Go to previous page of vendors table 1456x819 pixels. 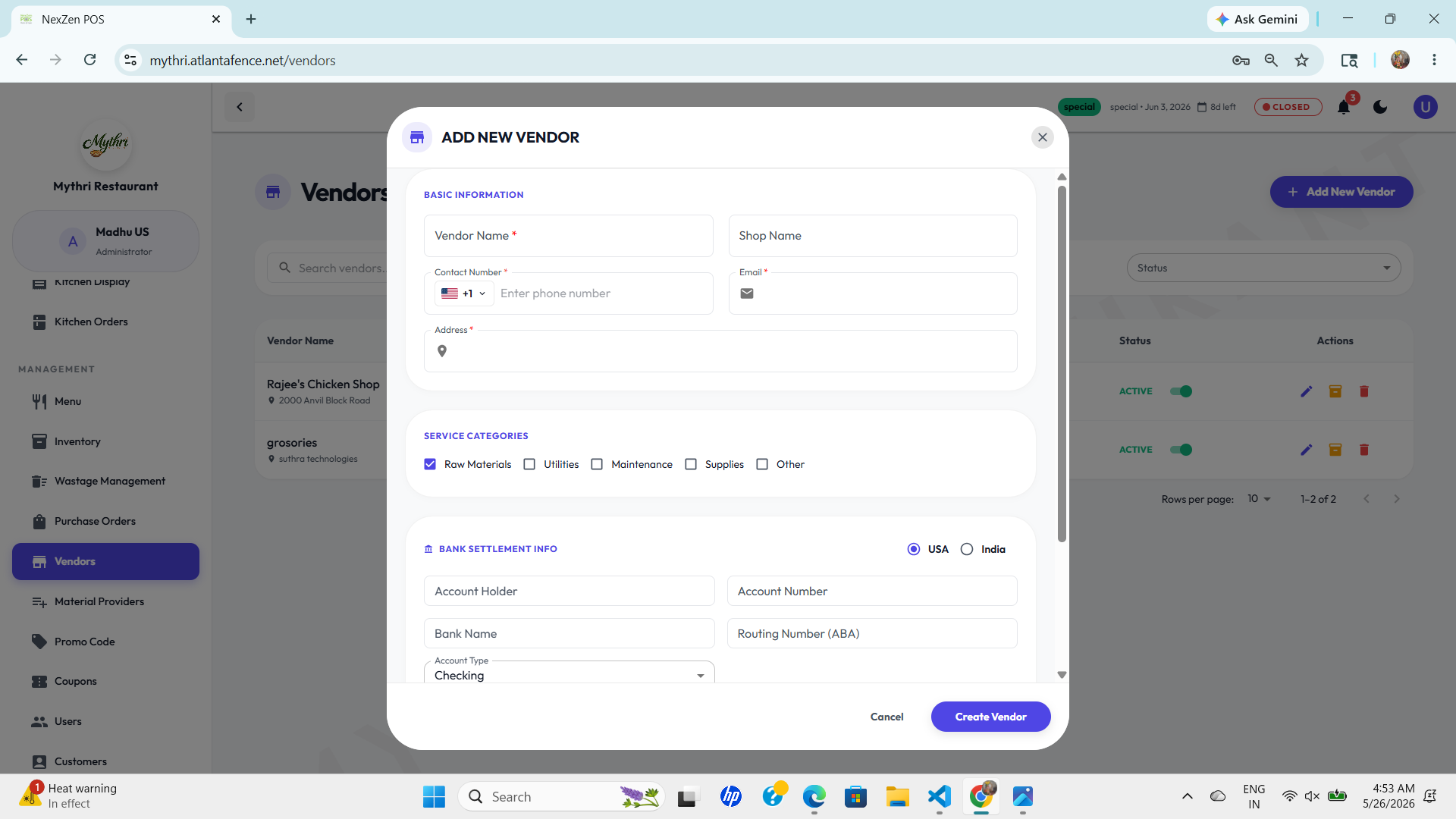1367,499
